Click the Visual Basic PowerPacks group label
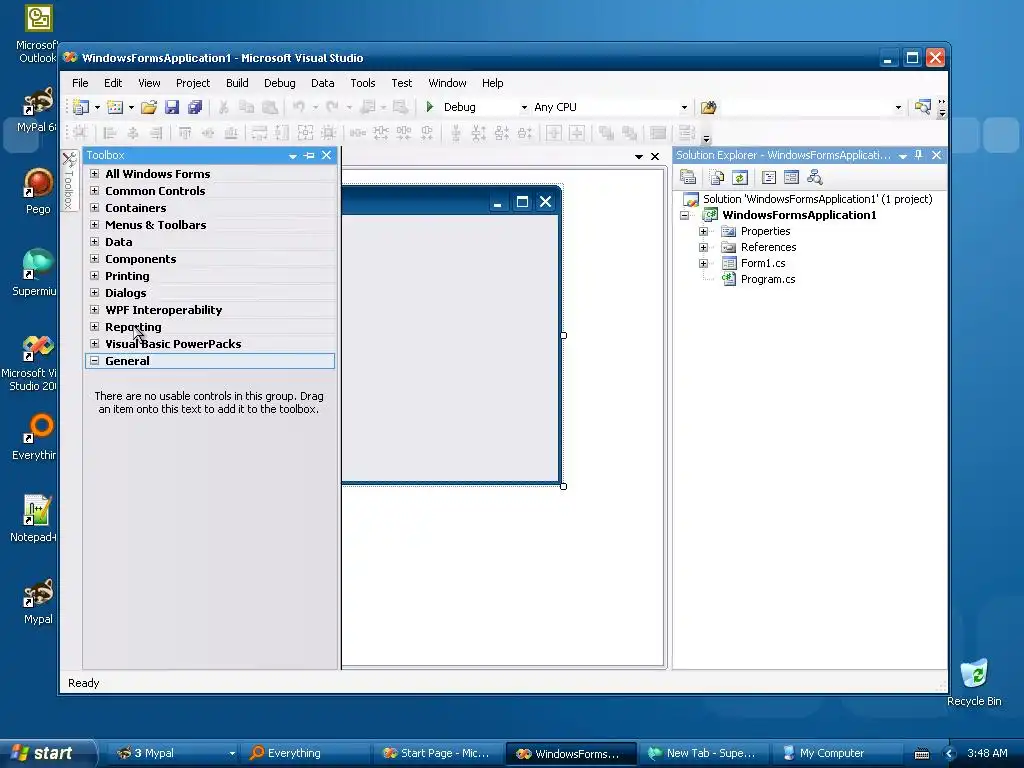This screenshot has width=1024, height=768. point(173,344)
